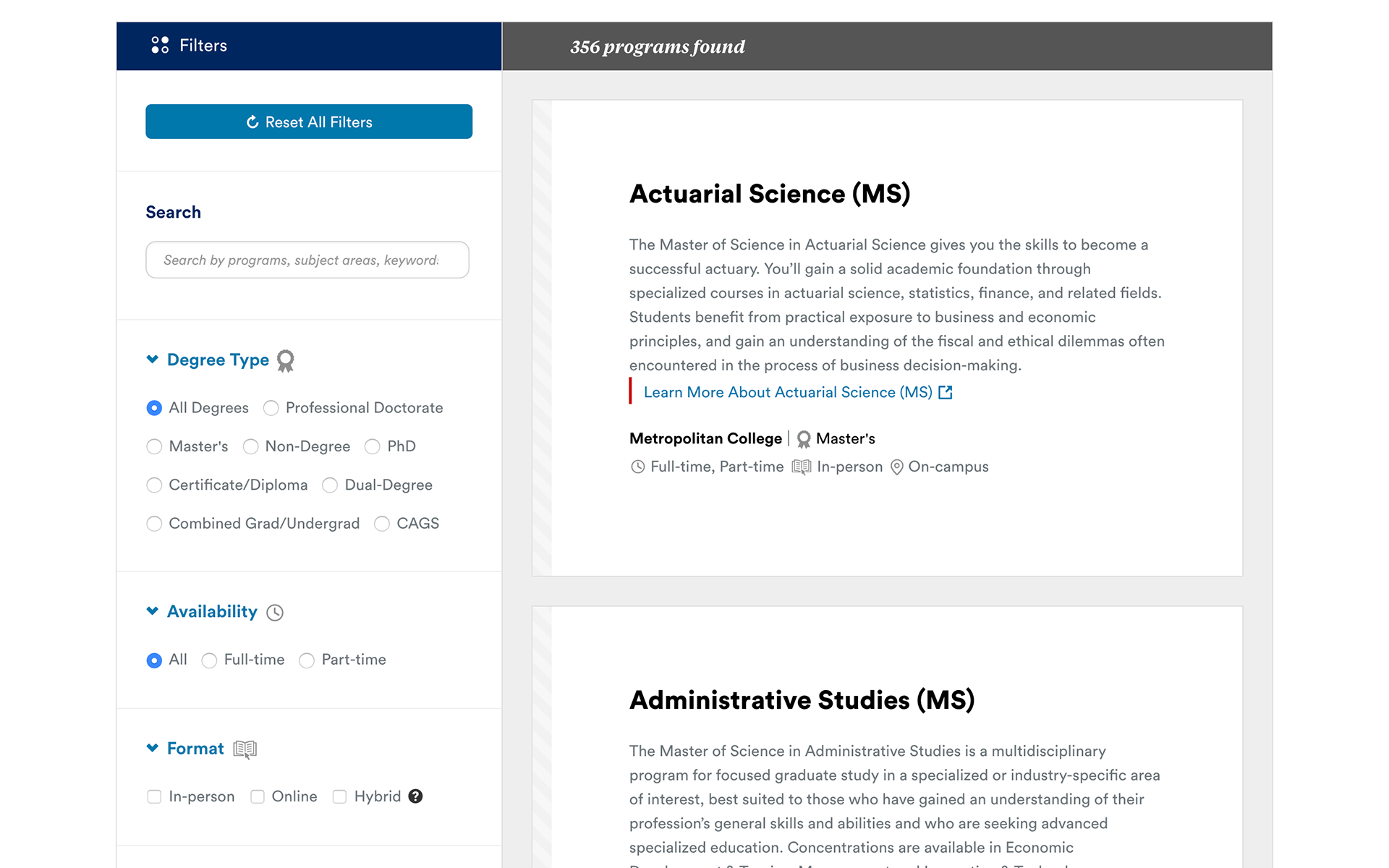Click the Metropolitan College label
The width and height of the screenshot is (1389, 868).
tap(705, 438)
